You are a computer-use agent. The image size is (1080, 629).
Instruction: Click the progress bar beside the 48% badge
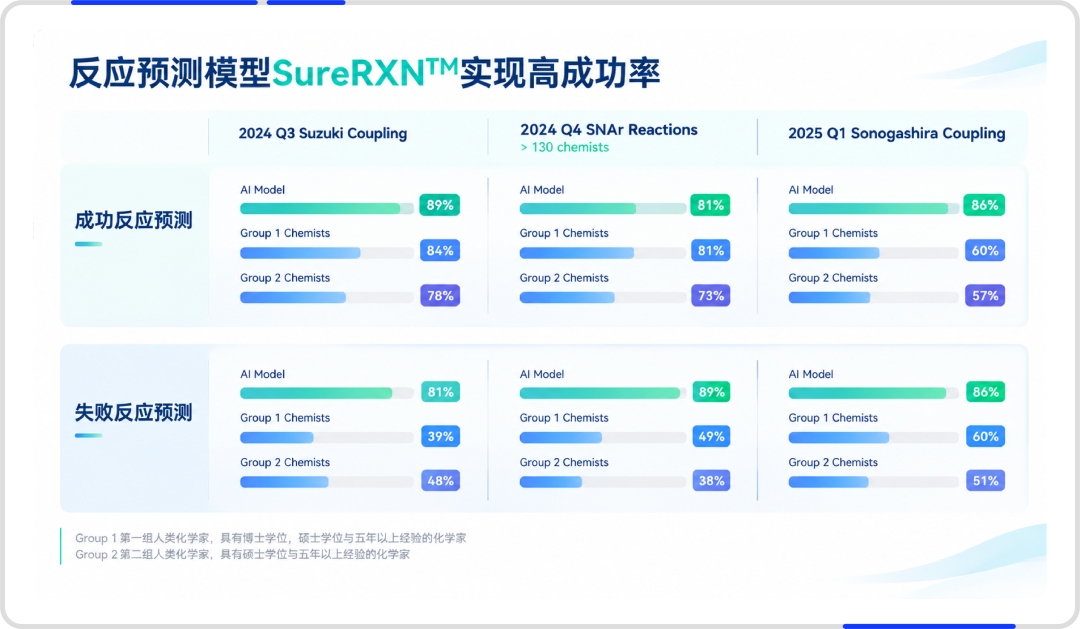click(326, 482)
